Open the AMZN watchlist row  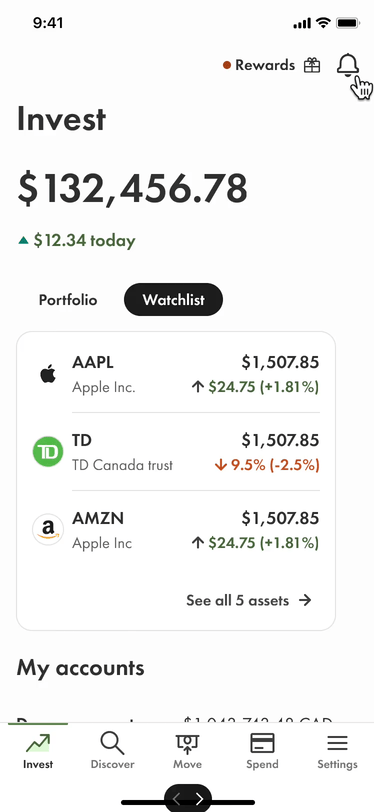tap(176, 529)
